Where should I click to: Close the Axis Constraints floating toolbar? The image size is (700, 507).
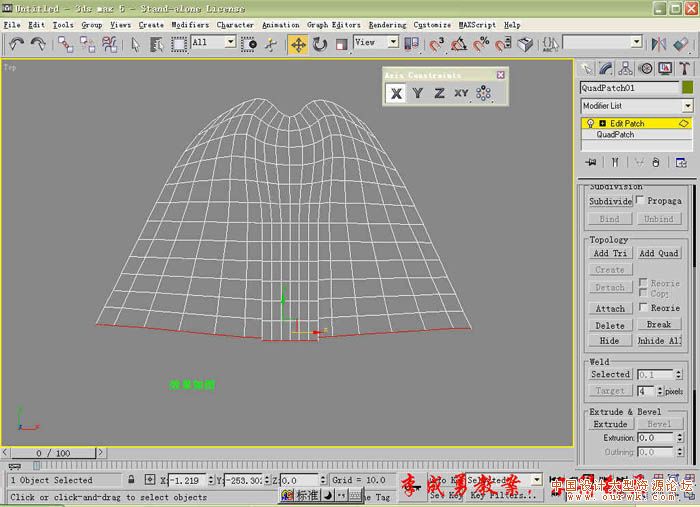(500, 75)
